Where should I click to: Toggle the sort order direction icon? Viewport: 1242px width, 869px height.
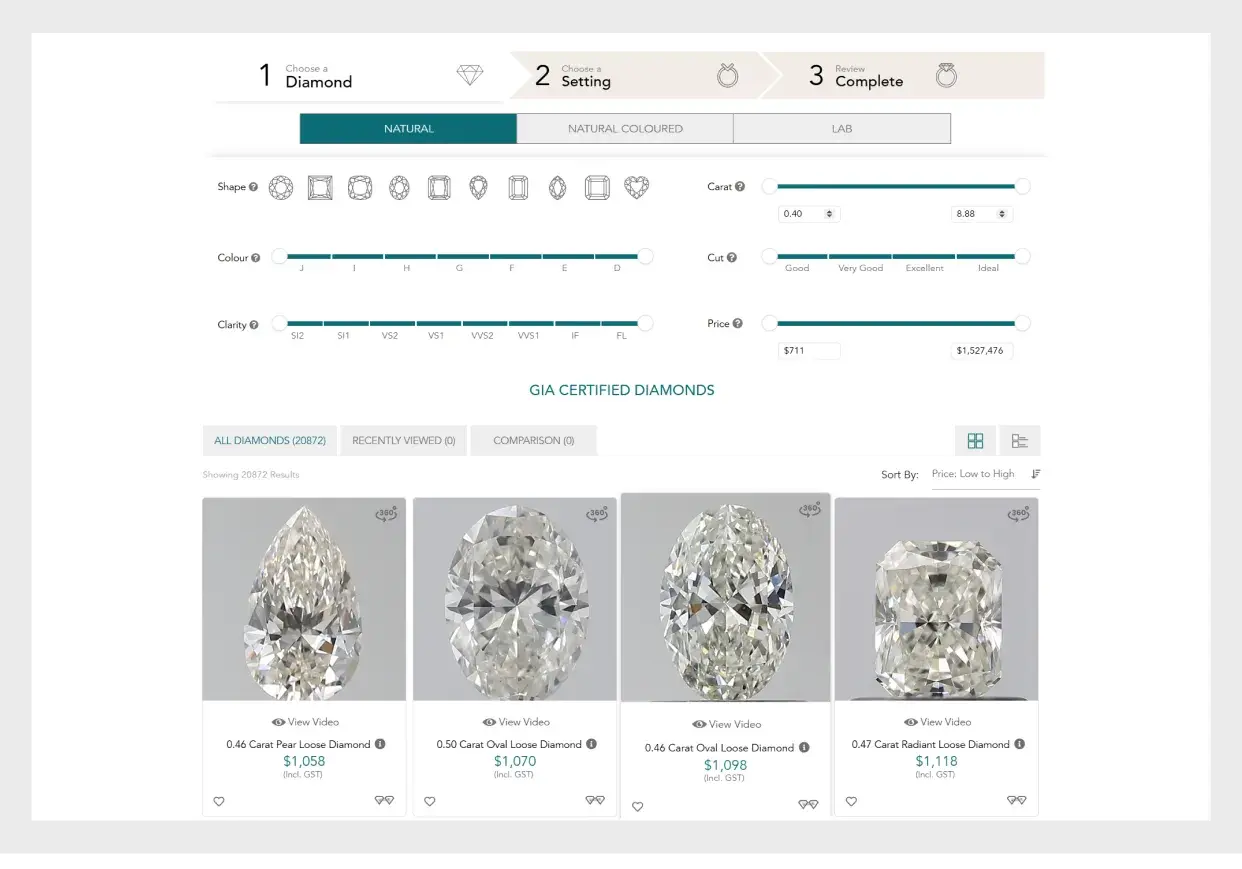click(x=1036, y=474)
